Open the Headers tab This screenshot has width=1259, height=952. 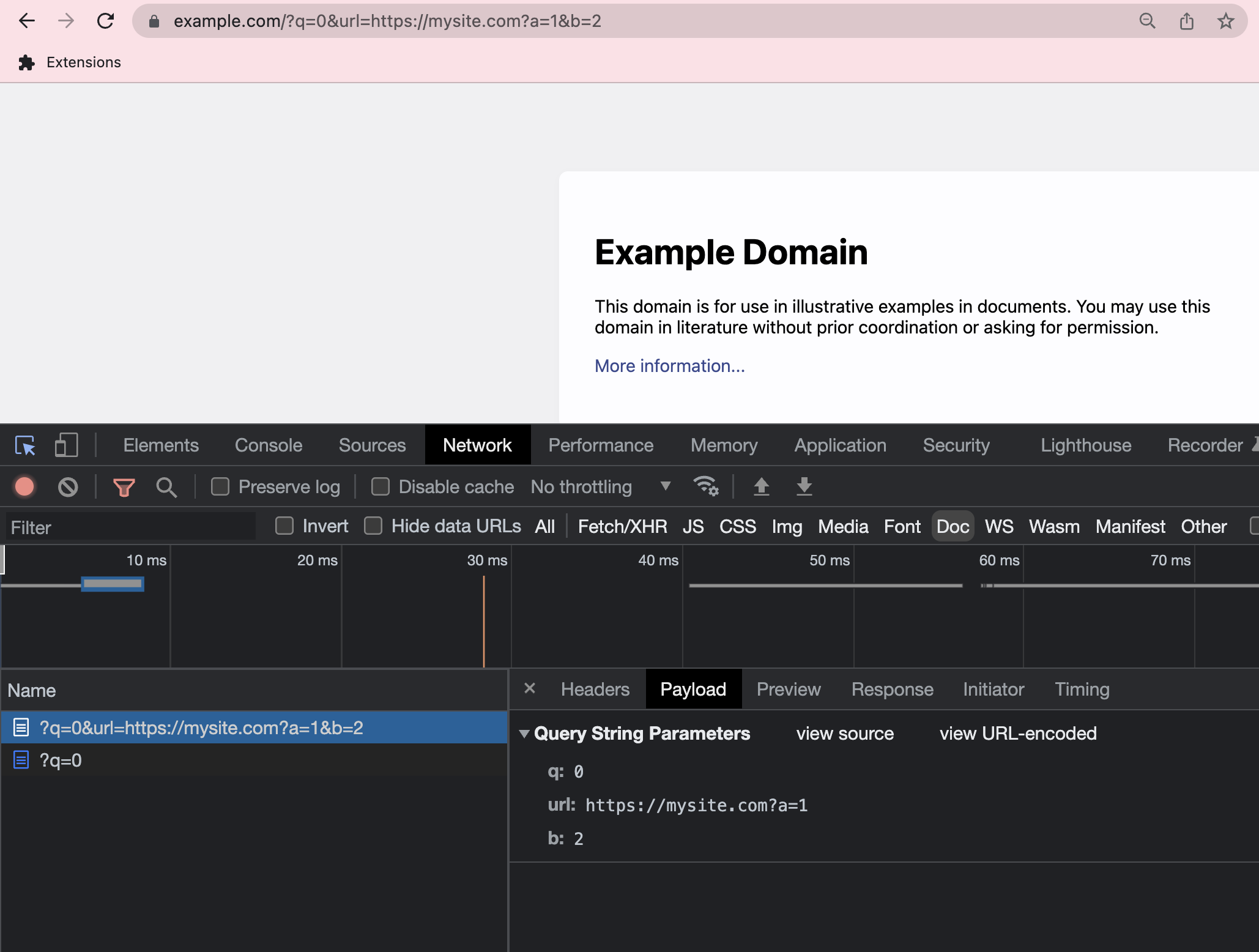coord(595,690)
